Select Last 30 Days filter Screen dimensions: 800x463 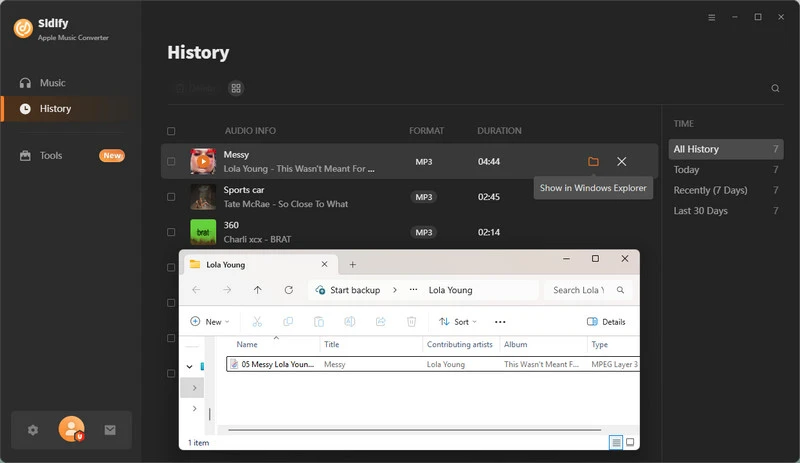[726, 210]
